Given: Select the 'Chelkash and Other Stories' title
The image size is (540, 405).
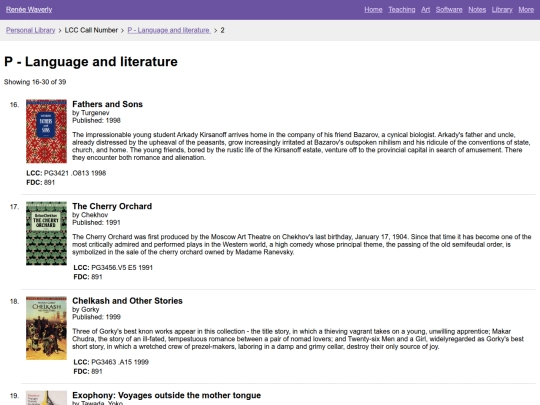Looking at the screenshot, I should tap(127, 301).
